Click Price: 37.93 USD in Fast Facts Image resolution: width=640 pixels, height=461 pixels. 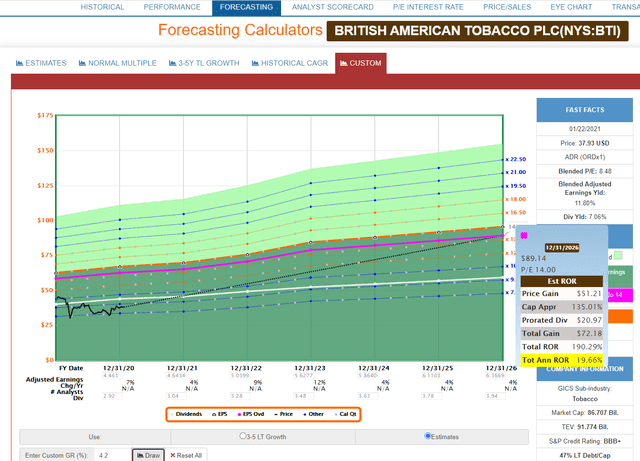click(x=584, y=143)
